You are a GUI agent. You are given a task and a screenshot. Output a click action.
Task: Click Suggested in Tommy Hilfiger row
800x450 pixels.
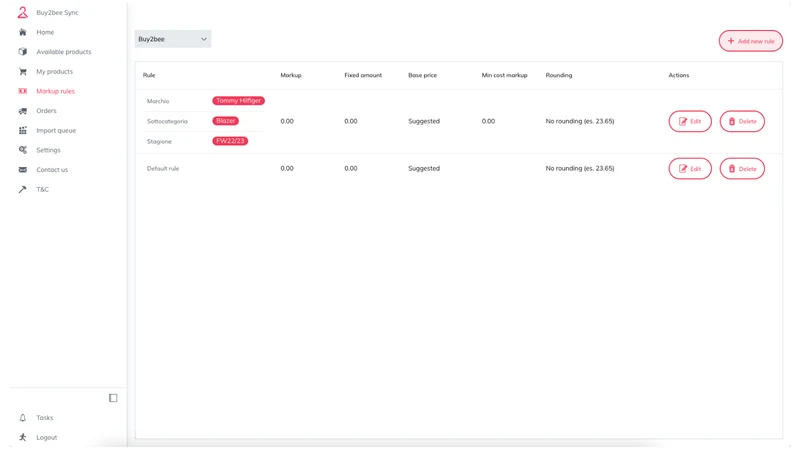click(423, 121)
